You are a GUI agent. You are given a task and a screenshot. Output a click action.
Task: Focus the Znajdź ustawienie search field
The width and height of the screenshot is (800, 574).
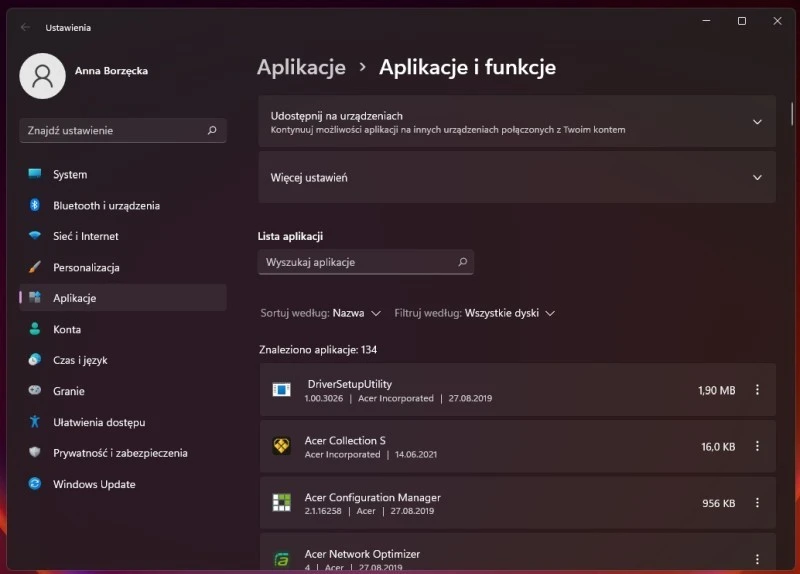(x=123, y=130)
